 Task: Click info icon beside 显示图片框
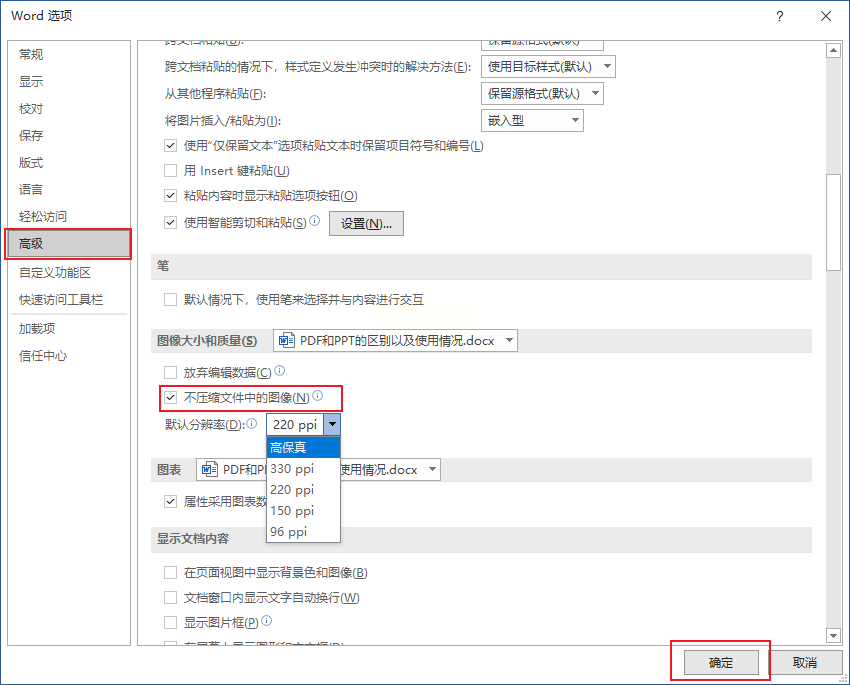click(267, 621)
